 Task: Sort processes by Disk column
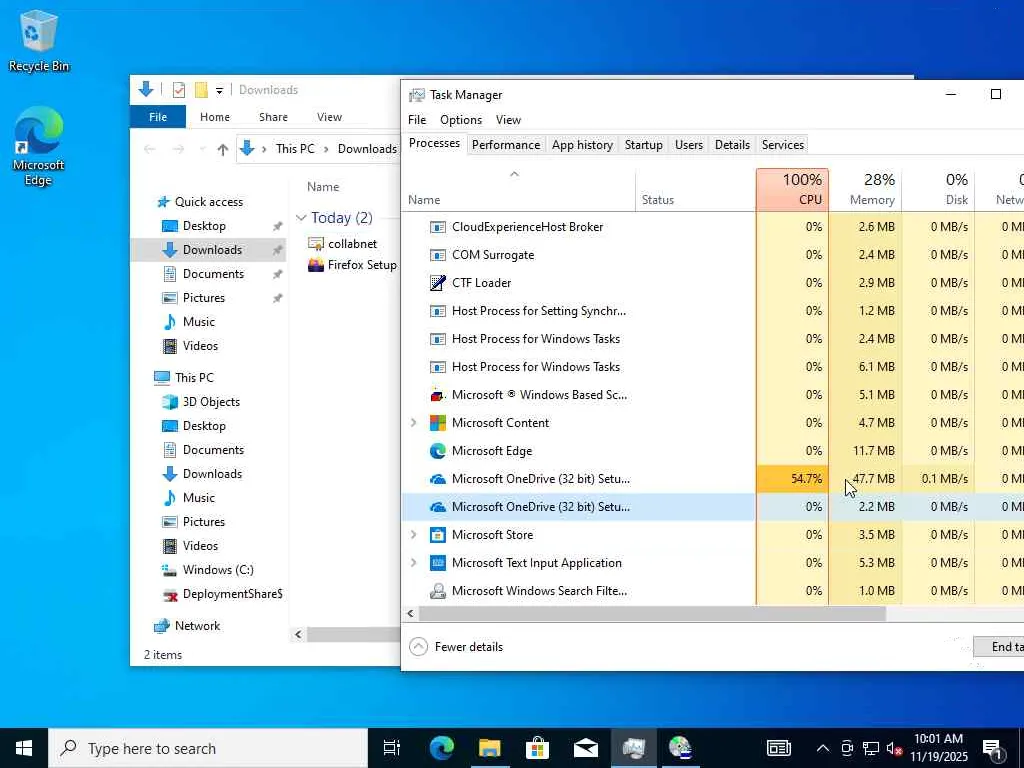938,190
